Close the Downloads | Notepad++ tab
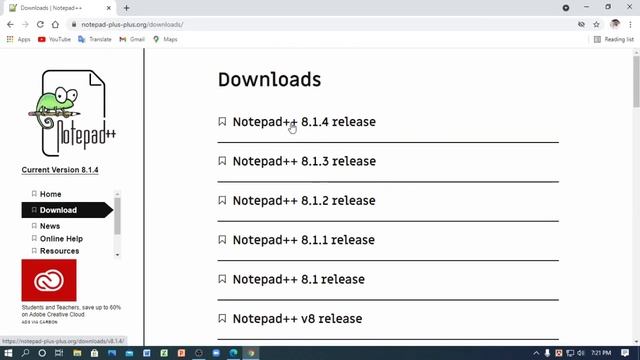 click(109, 8)
